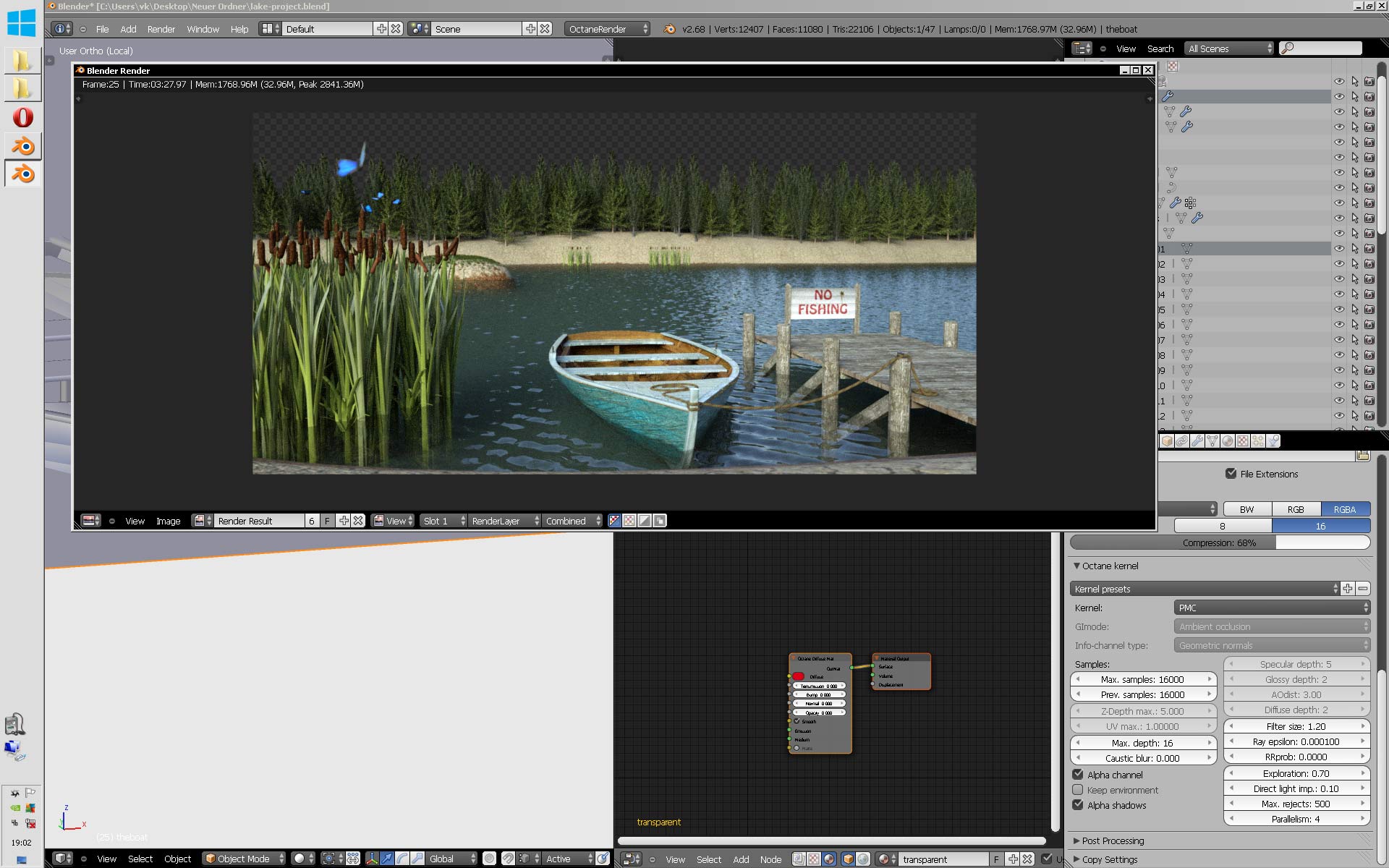Open the Render menu in top bar
1389x868 pixels.
(161, 29)
